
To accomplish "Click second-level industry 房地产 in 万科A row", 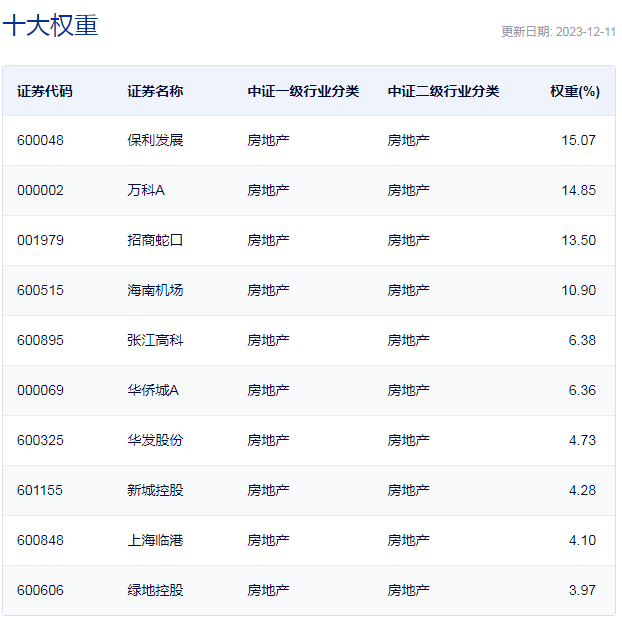I will 408,190.
